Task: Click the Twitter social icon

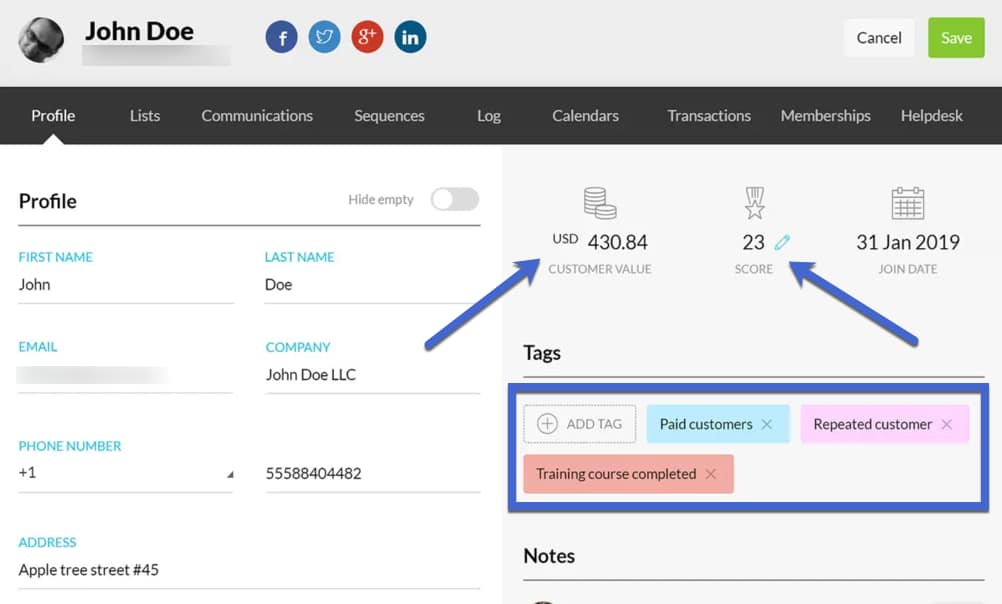Action: [324, 36]
